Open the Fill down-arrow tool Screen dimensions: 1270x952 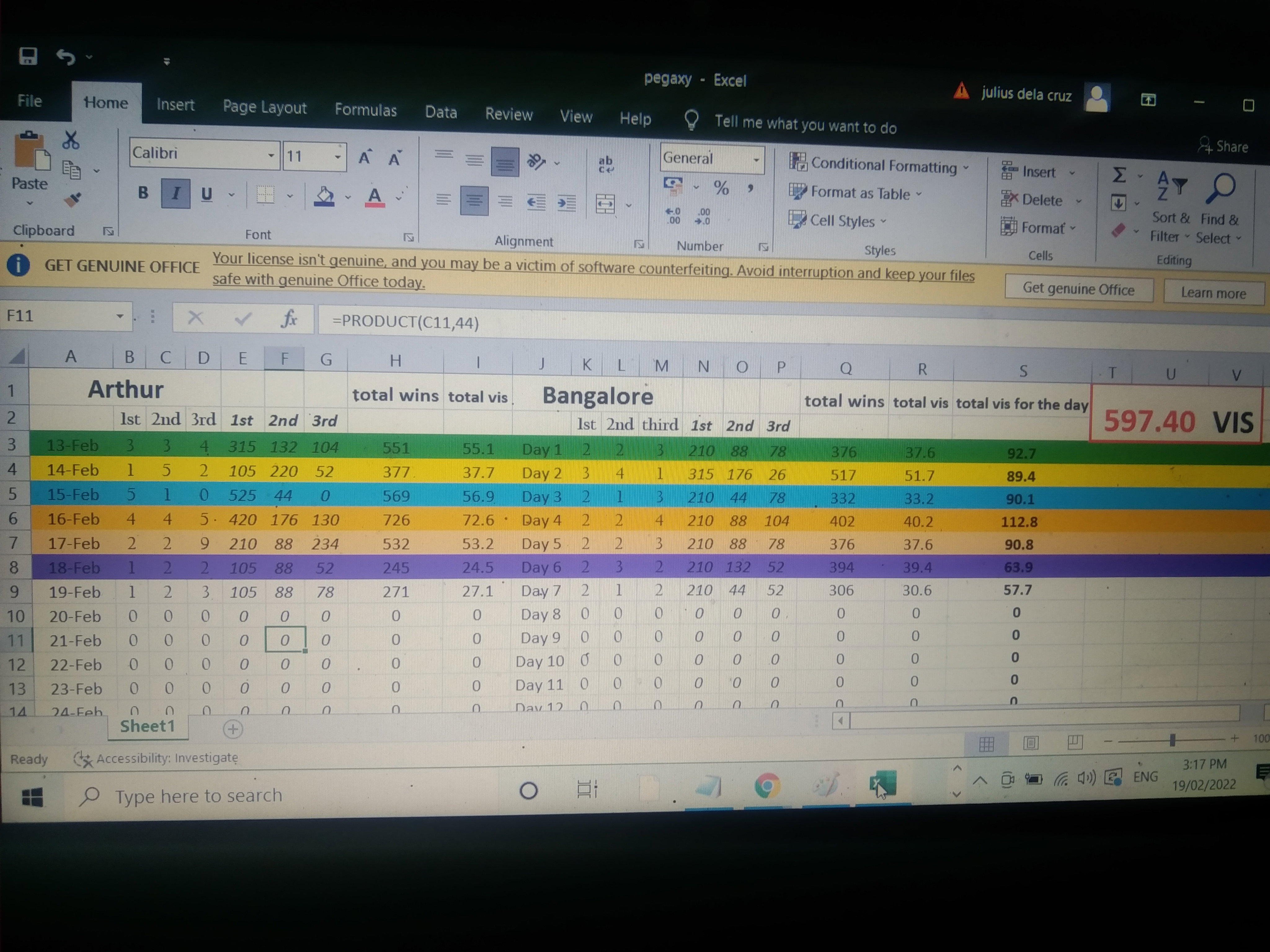pos(1118,203)
